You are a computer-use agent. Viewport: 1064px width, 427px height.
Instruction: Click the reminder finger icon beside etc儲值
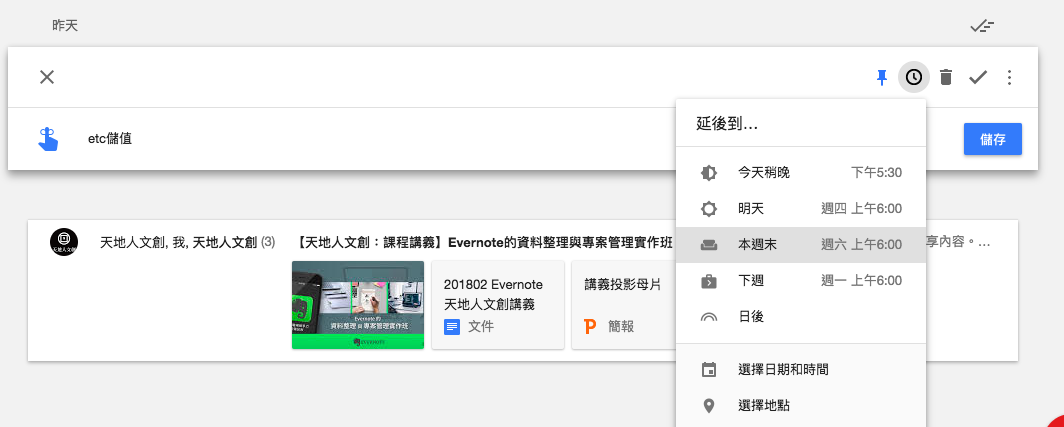click(47, 139)
